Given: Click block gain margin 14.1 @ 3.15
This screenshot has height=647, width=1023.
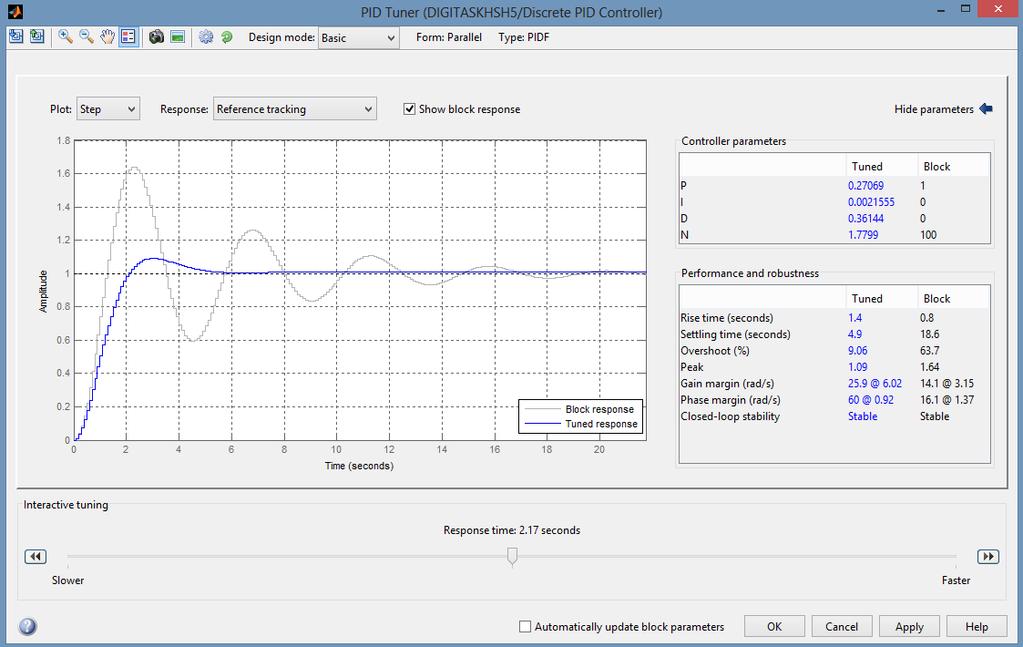Looking at the screenshot, I should 947,383.
